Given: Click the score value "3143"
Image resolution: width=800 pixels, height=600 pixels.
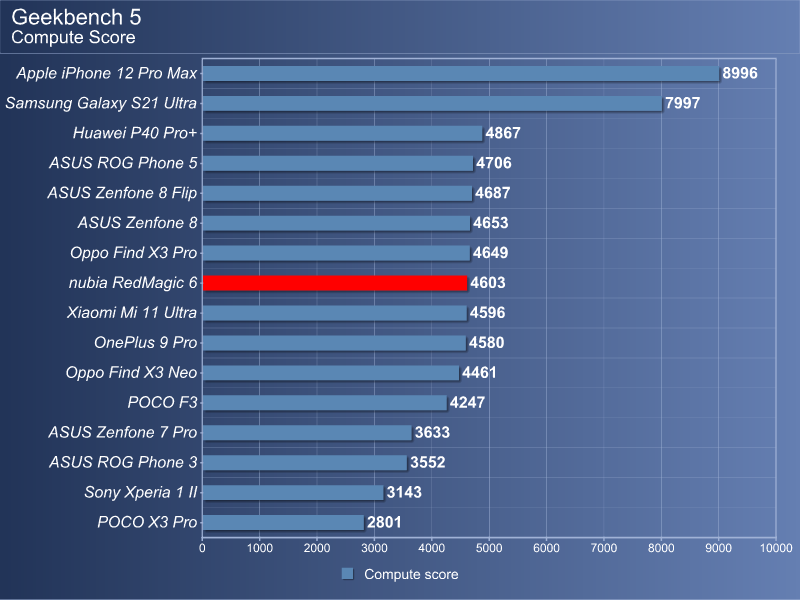Looking at the screenshot, I should (x=404, y=492).
